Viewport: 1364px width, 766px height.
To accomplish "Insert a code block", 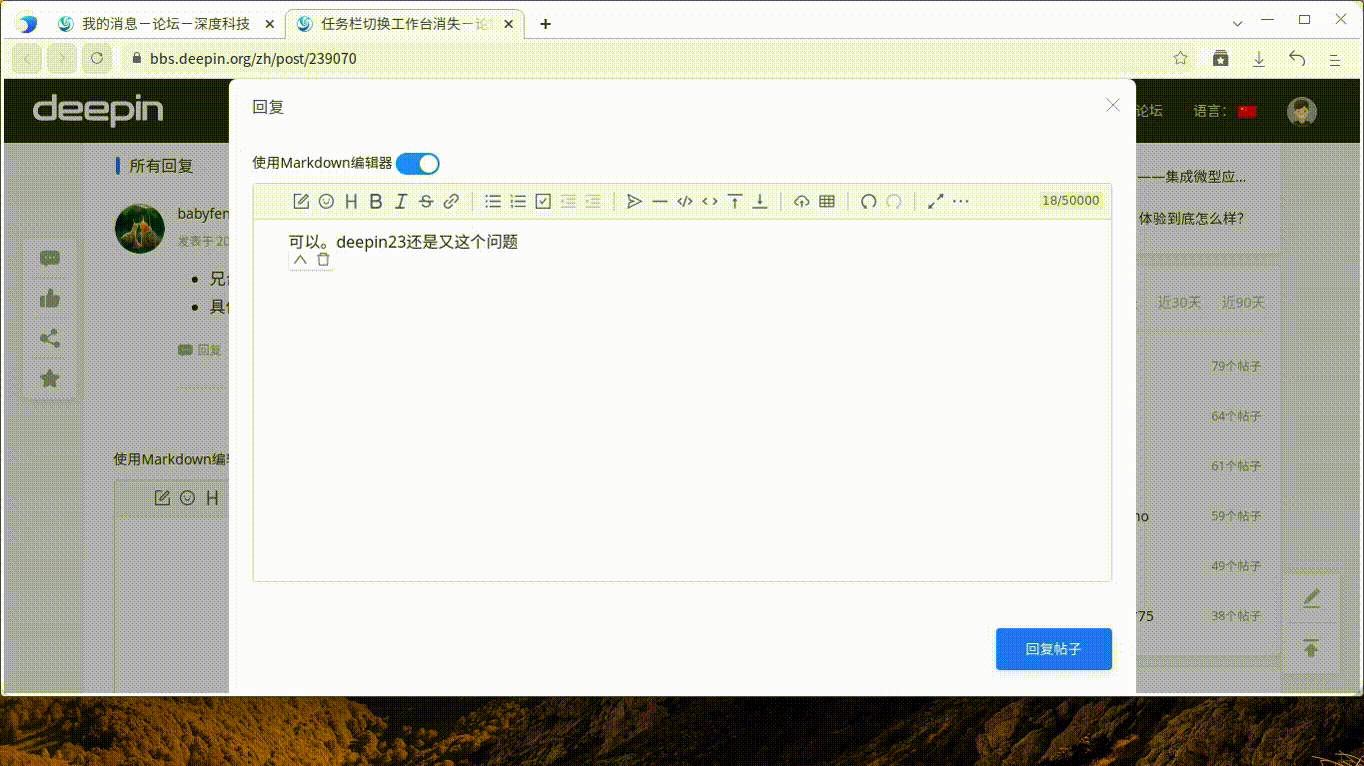I will [x=685, y=201].
